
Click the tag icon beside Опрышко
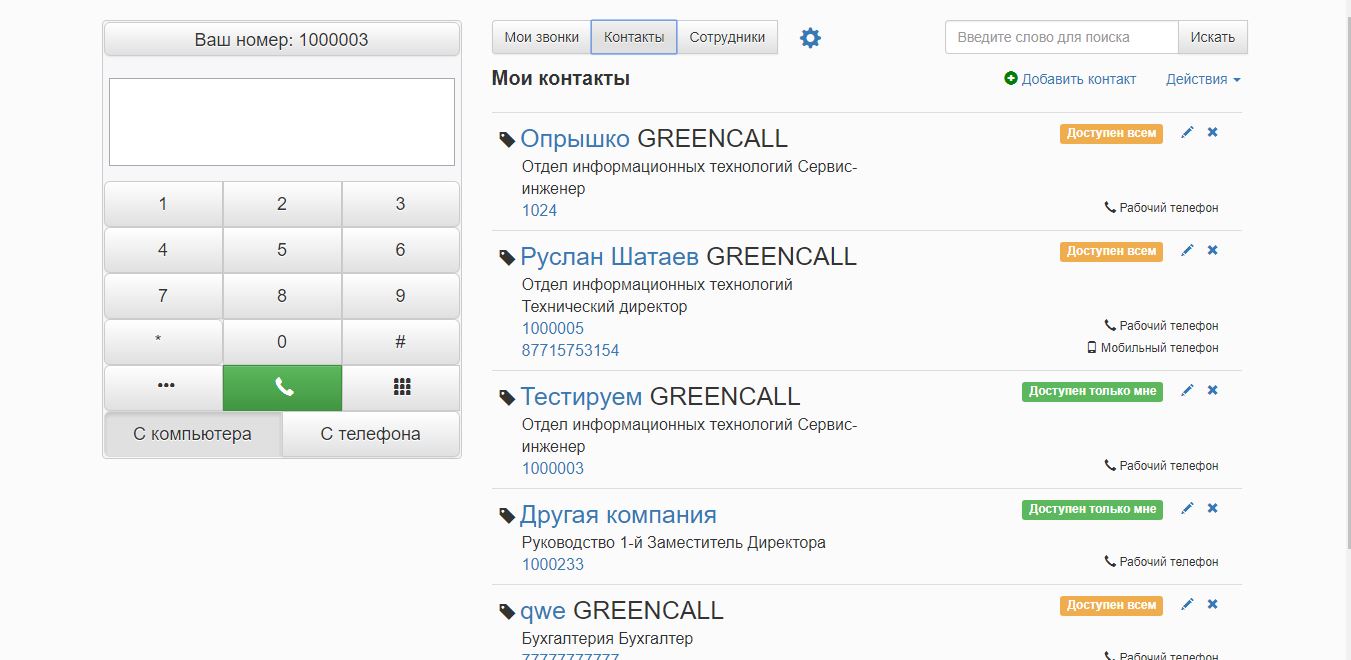click(507, 140)
